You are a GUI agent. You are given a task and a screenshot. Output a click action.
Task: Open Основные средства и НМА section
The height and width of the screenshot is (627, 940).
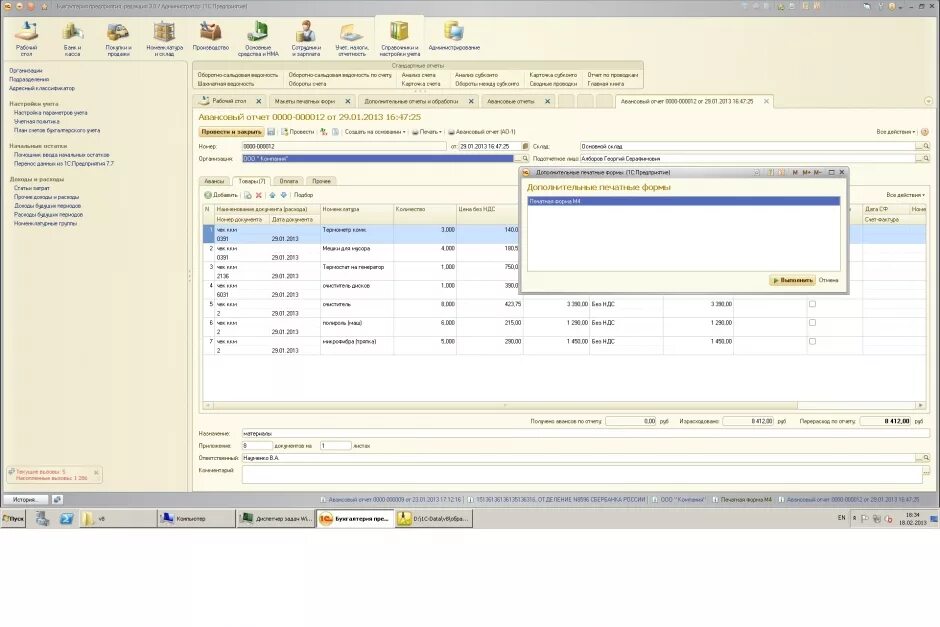coord(258,39)
